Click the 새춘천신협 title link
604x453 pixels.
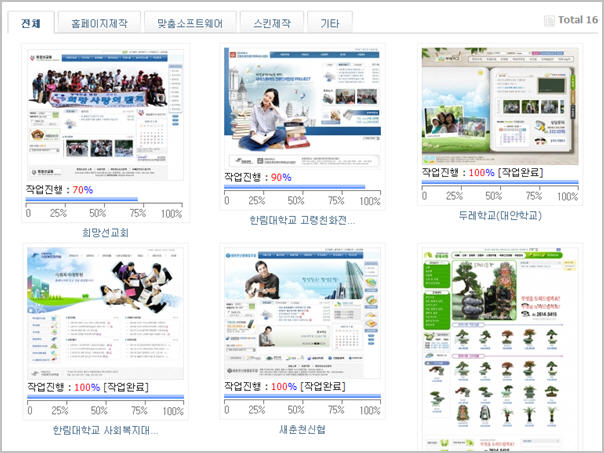(302, 430)
